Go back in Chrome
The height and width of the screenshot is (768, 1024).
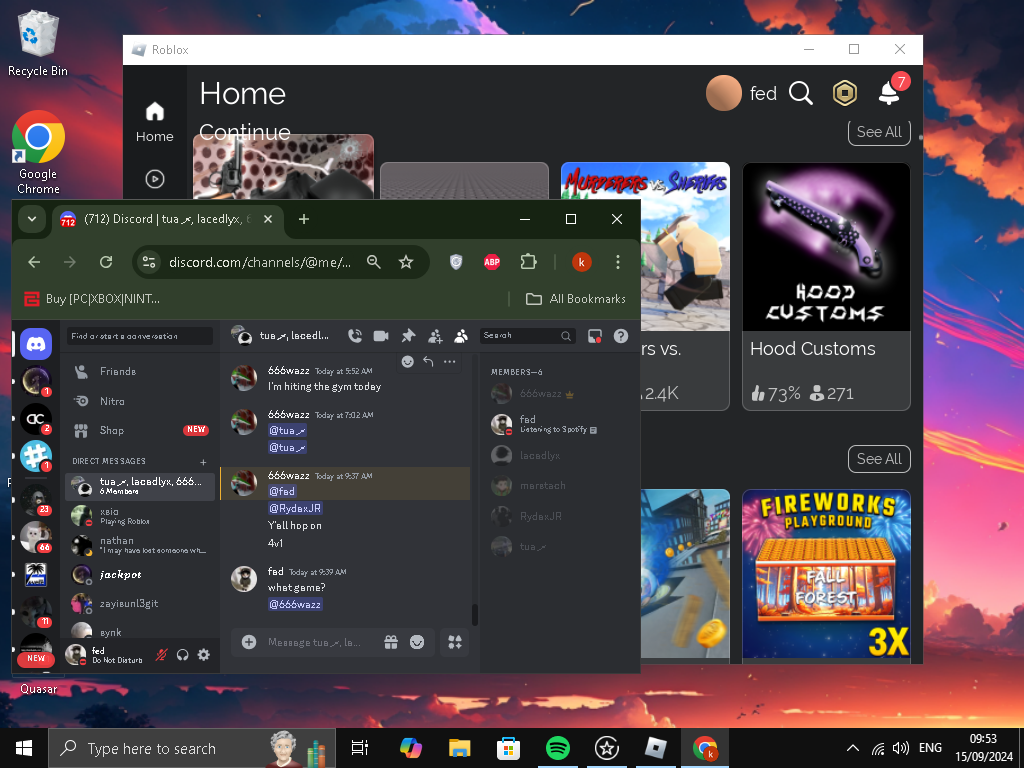click(34, 262)
